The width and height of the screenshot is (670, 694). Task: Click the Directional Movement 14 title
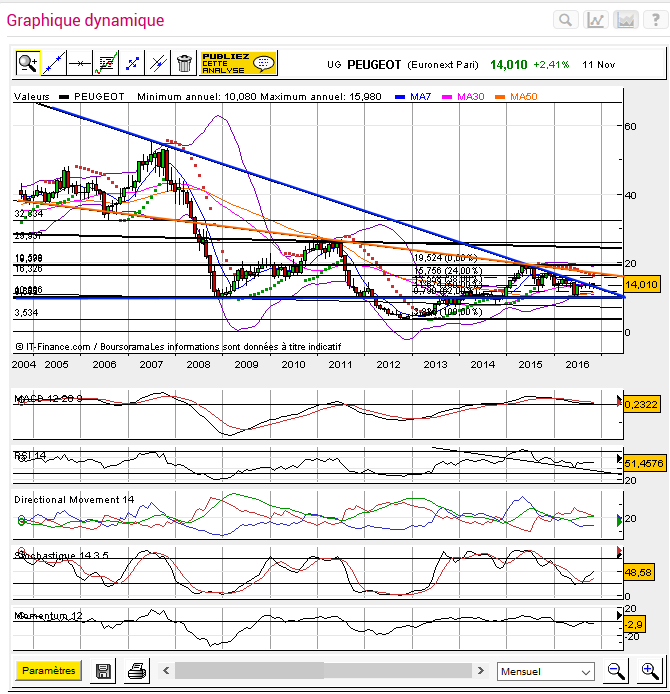click(x=74, y=500)
